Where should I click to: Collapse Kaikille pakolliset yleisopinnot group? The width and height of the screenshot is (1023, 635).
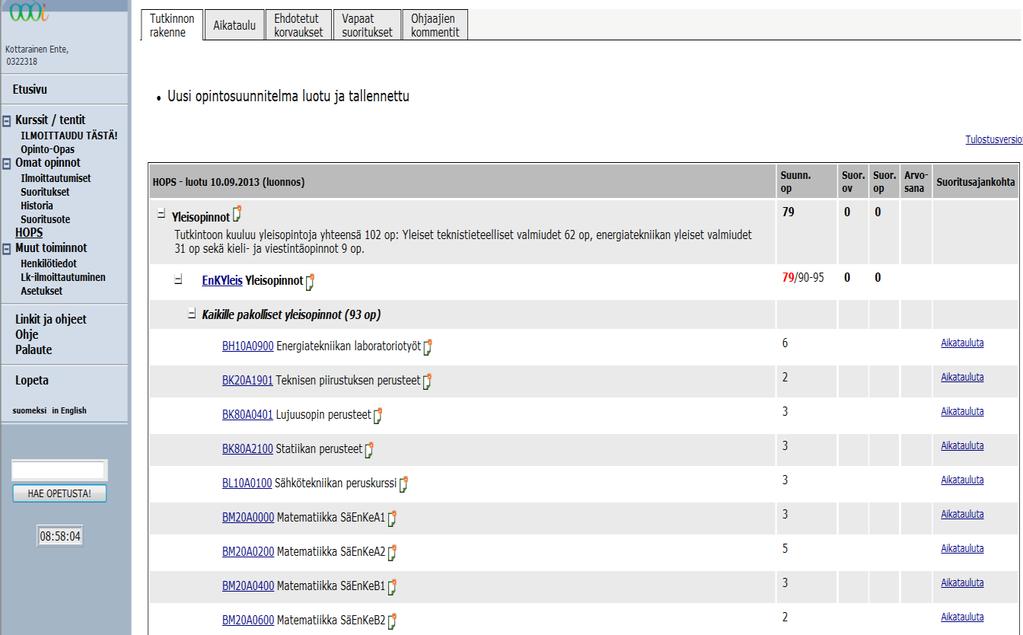click(x=192, y=313)
